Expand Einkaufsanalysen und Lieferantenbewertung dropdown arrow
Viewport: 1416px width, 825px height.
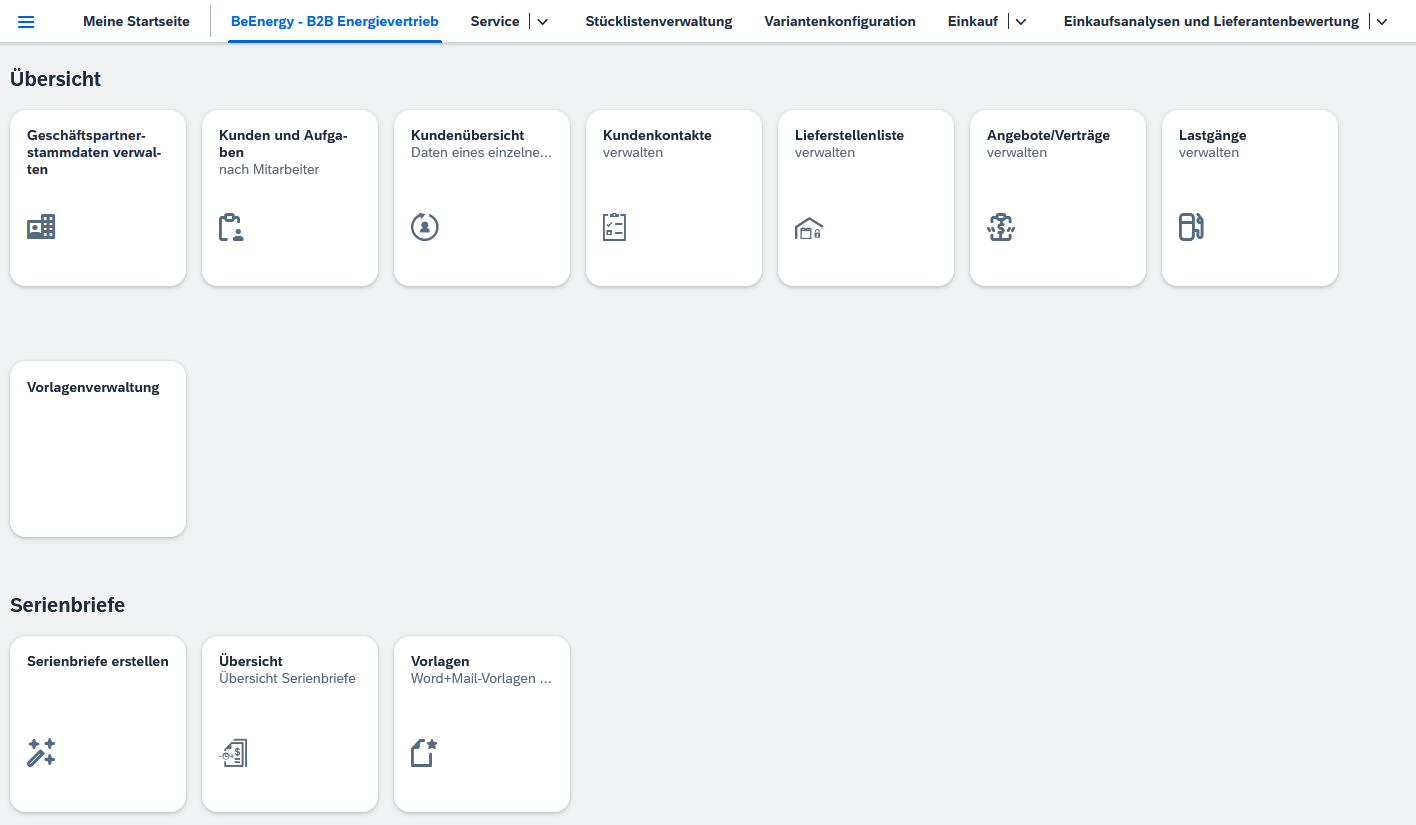(x=1382, y=22)
